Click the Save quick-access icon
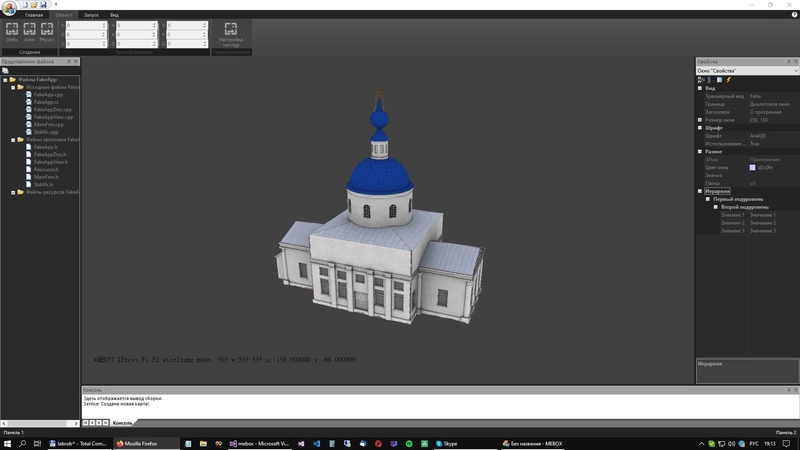 (43, 5)
